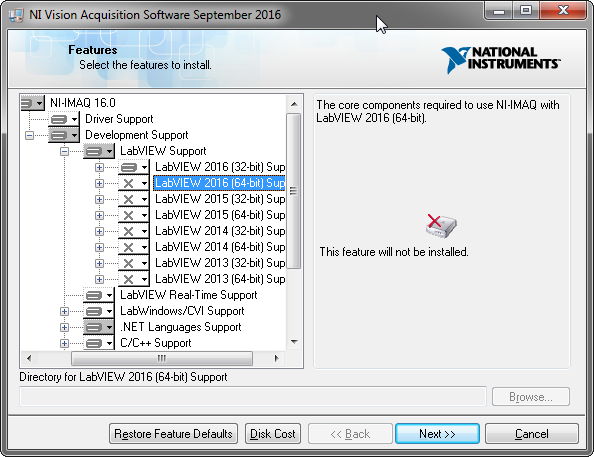
Task: Expand the .NET Languages Support node
Action: coord(64,327)
